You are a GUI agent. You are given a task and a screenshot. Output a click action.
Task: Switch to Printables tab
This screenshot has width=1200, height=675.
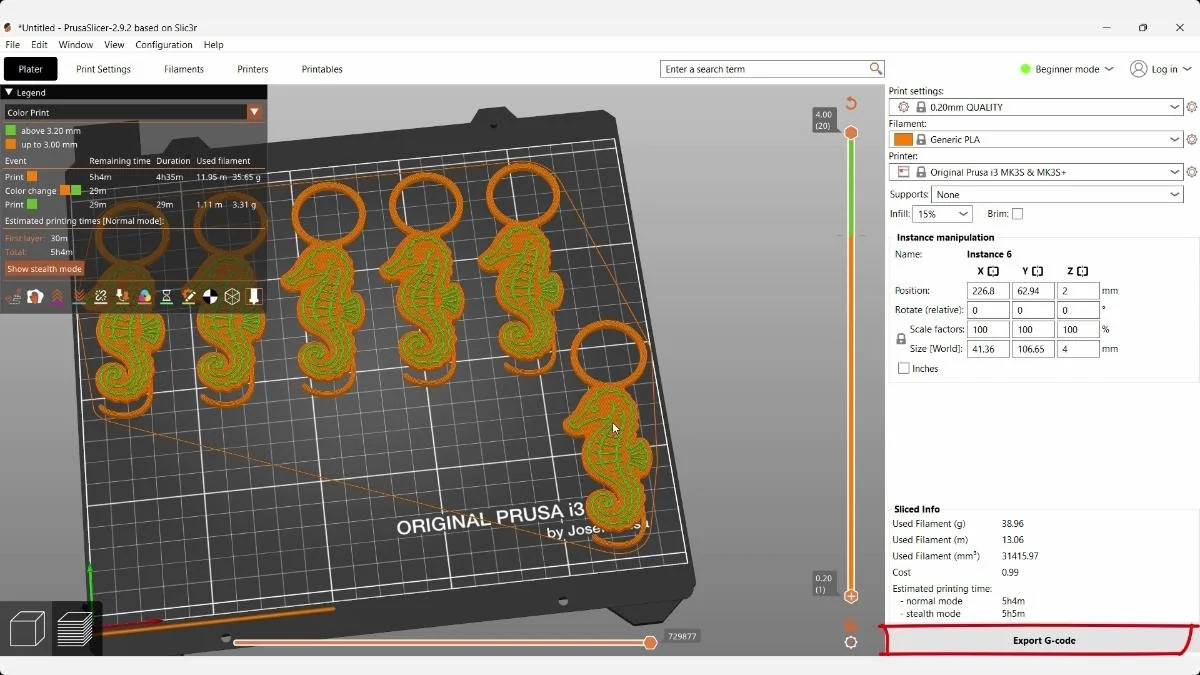(x=322, y=69)
